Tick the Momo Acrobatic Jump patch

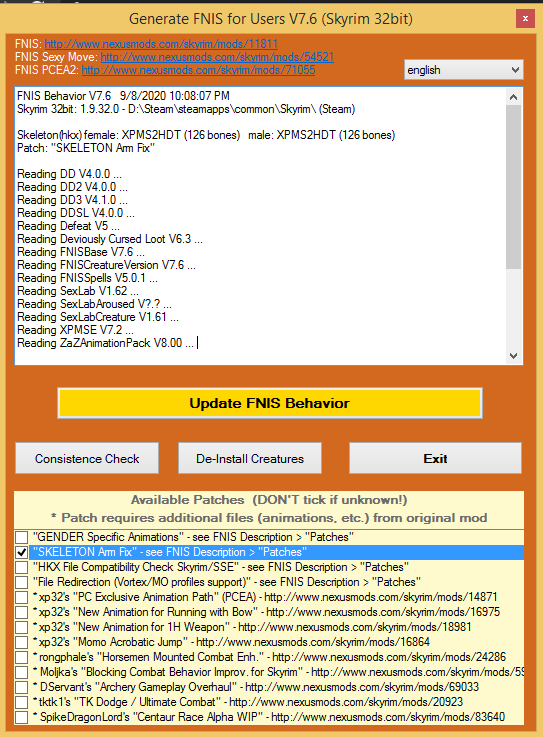point(21,643)
